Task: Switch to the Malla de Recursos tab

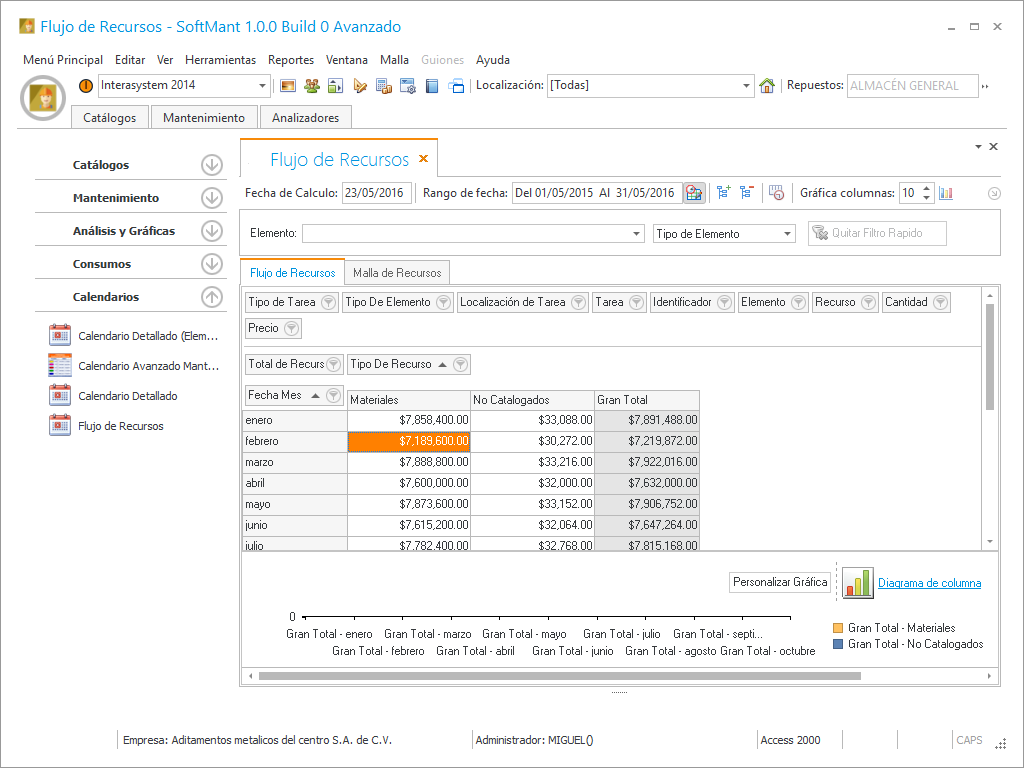Action: [397, 272]
